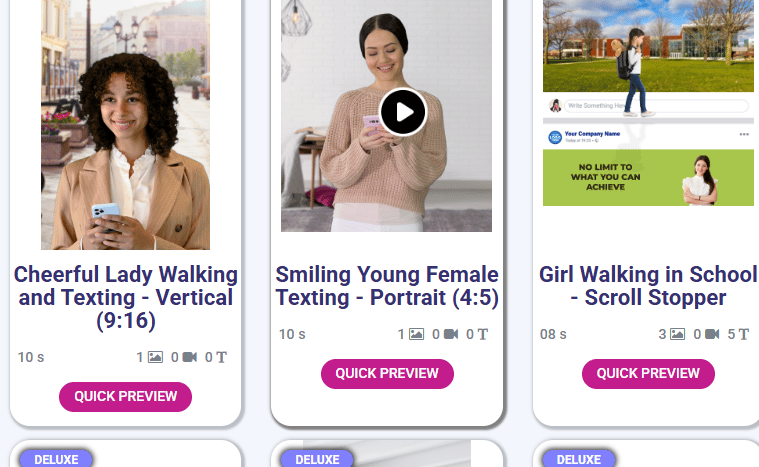The image size is (759, 467).
Task: Click image count icon on Girl Walking card
Action: tap(678, 334)
